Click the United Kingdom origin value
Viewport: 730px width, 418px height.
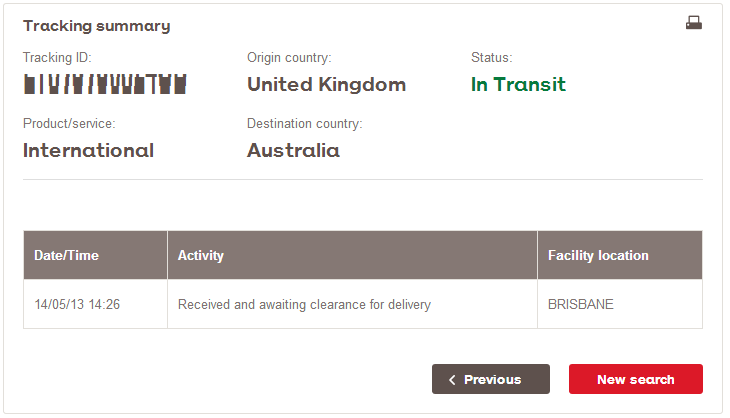pyautogui.click(x=326, y=84)
